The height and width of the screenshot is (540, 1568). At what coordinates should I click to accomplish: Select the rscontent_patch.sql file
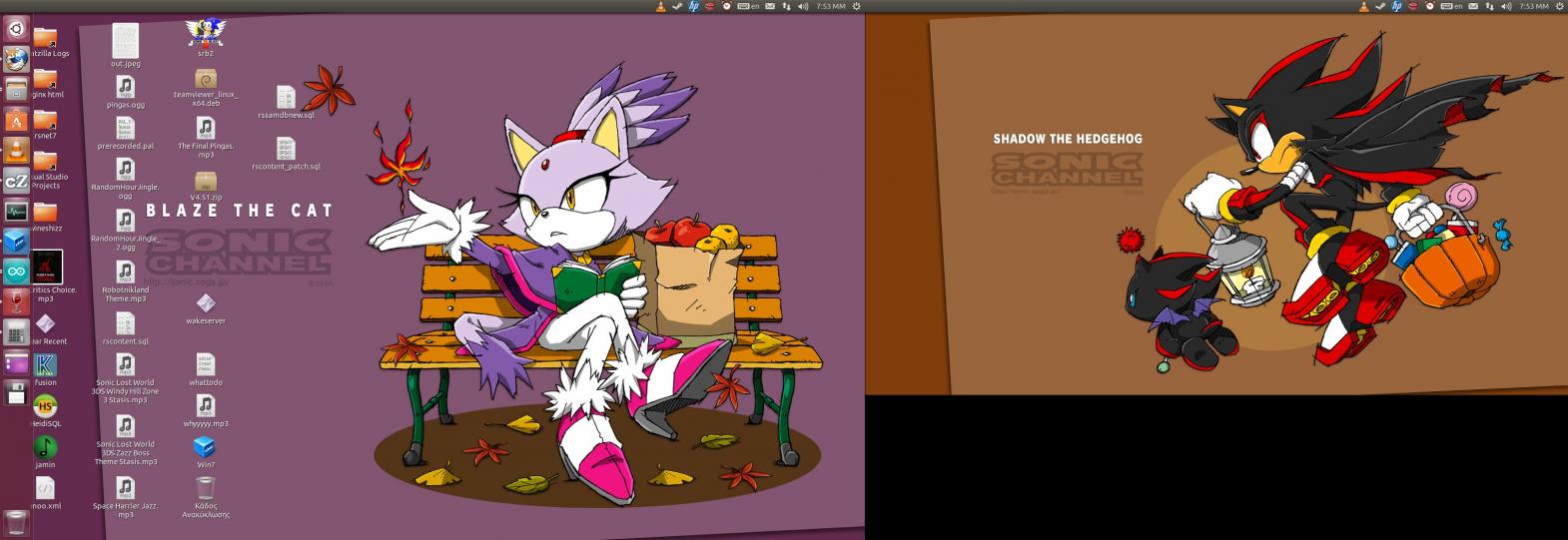(x=286, y=153)
